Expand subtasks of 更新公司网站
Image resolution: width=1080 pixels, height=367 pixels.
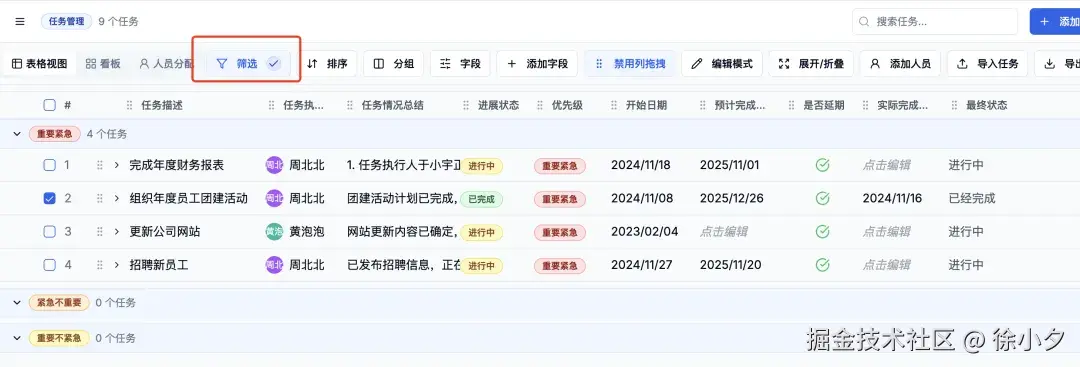click(x=117, y=231)
